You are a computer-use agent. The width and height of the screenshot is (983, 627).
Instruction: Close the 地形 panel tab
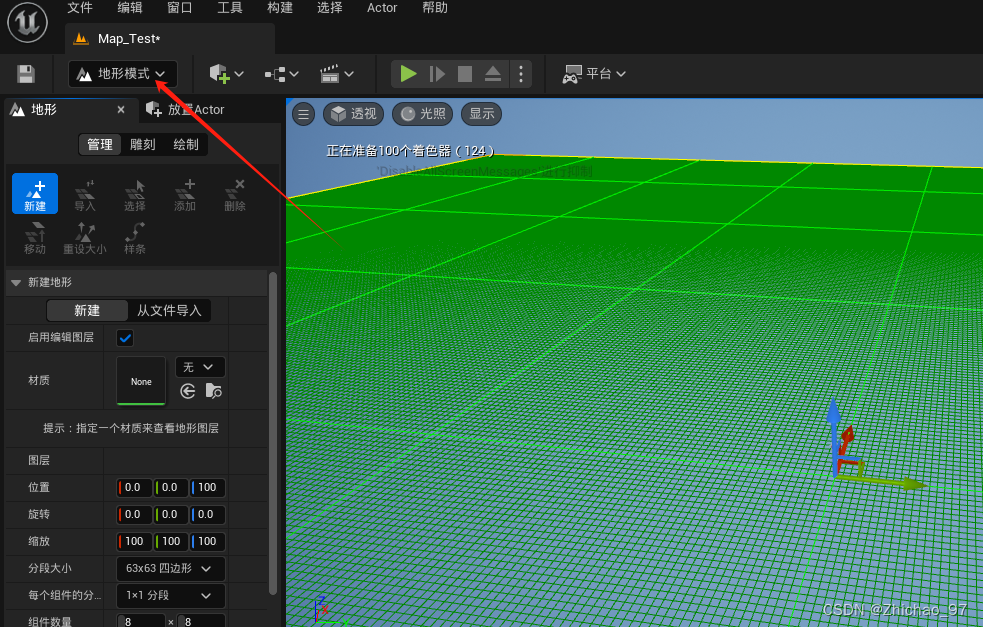coord(121,110)
